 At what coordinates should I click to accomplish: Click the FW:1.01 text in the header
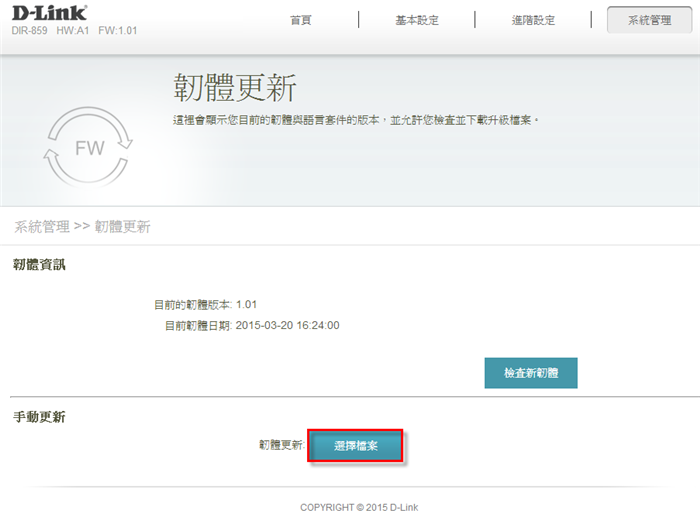[119, 31]
